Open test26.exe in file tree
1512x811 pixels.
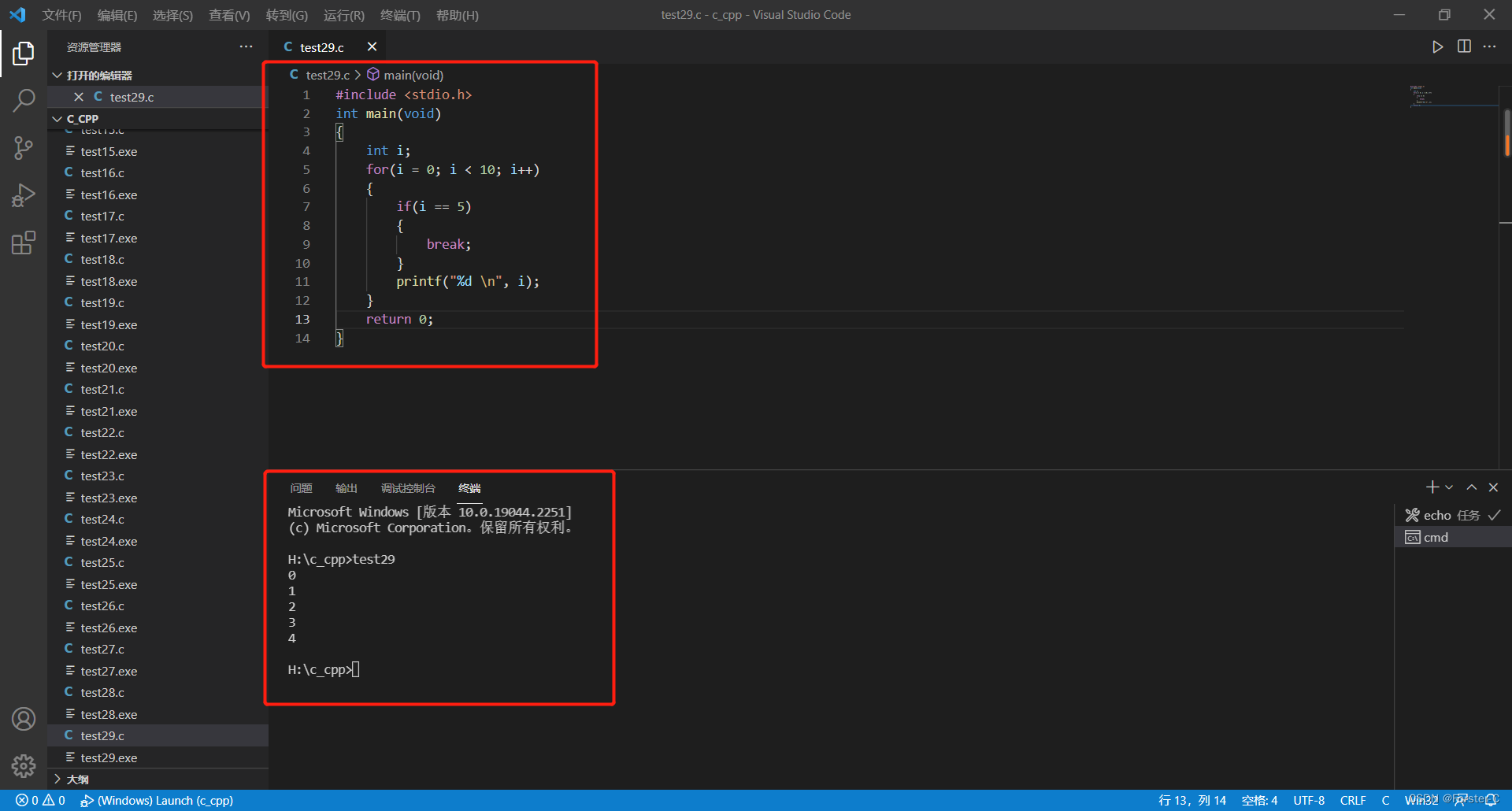click(x=157, y=628)
